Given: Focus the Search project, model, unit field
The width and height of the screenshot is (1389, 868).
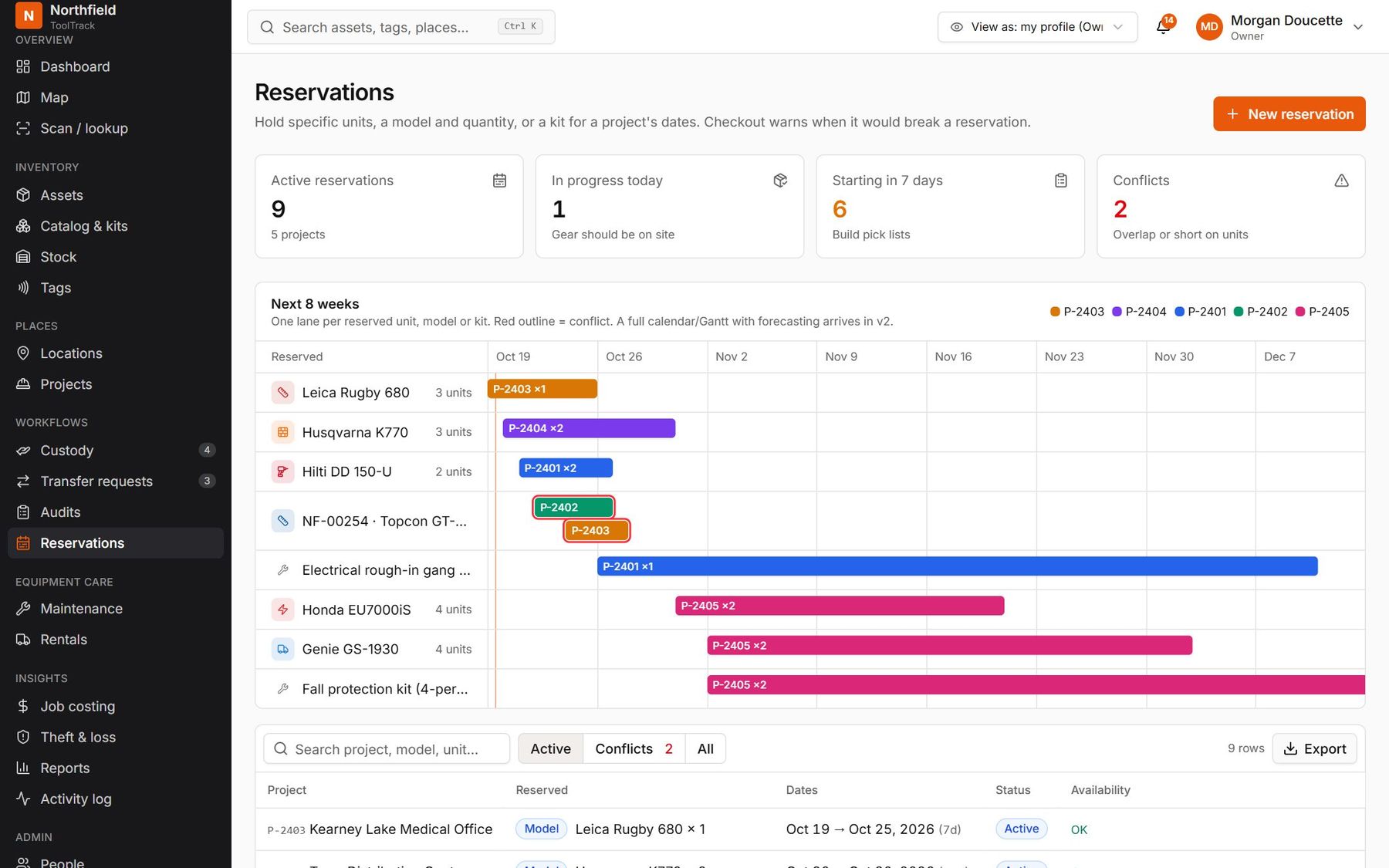Looking at the screenshot, I should click(x=386, y=748).
